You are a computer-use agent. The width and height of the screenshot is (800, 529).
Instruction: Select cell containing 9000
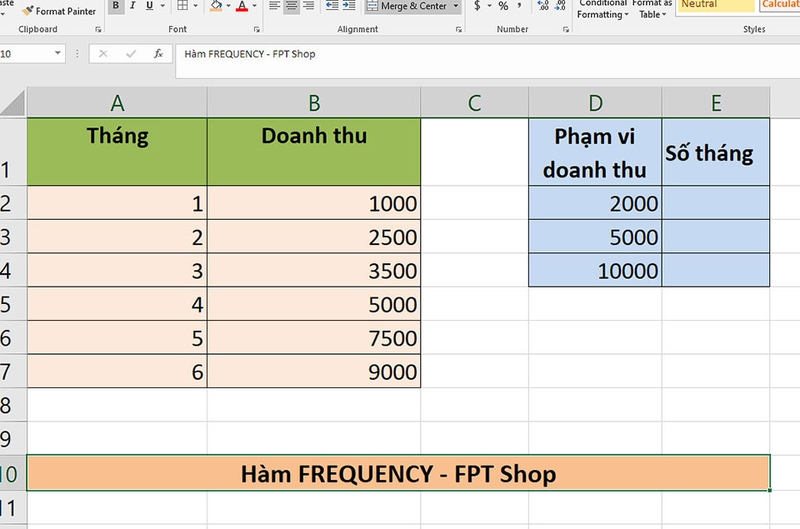(x=314, y=371)
